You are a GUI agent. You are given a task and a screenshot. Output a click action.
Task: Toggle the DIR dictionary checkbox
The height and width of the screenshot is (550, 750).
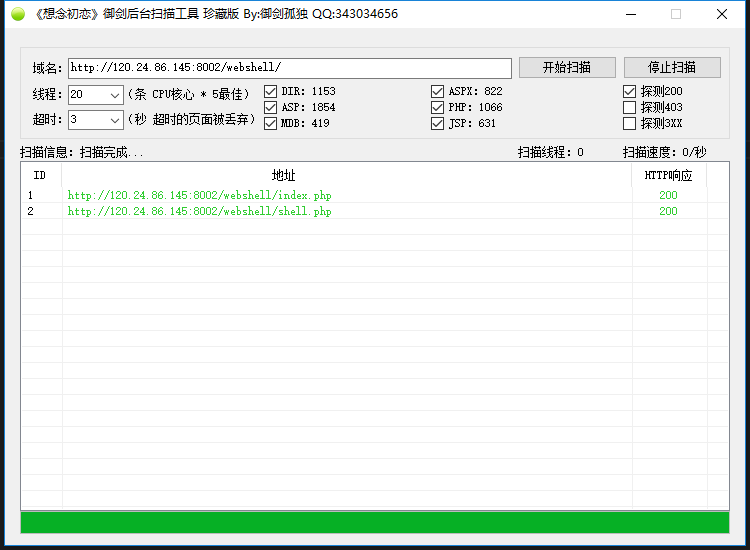point(271,91)
